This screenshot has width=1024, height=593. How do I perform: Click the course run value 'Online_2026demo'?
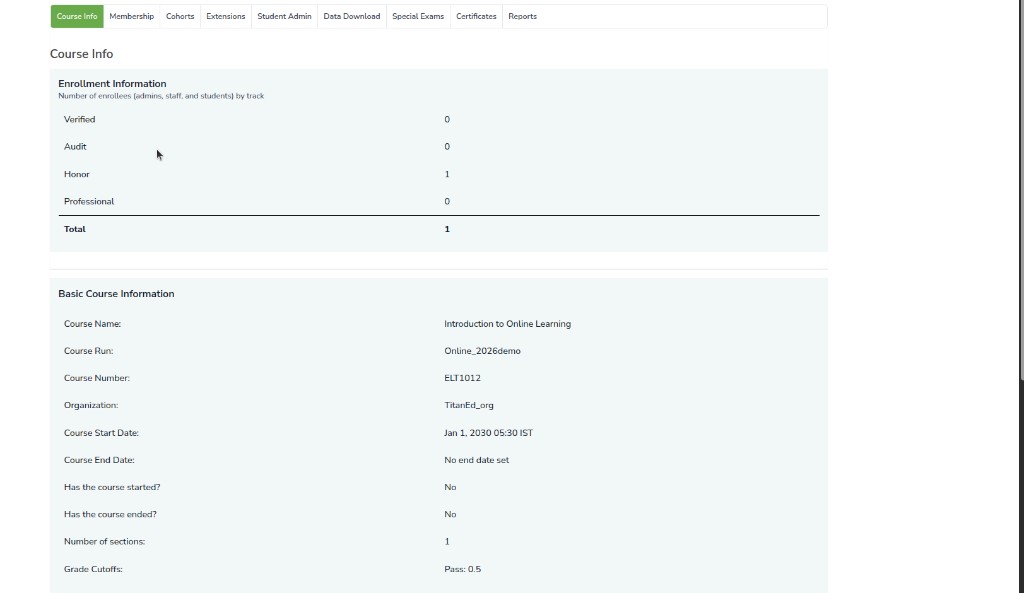(x=483, y=351)
